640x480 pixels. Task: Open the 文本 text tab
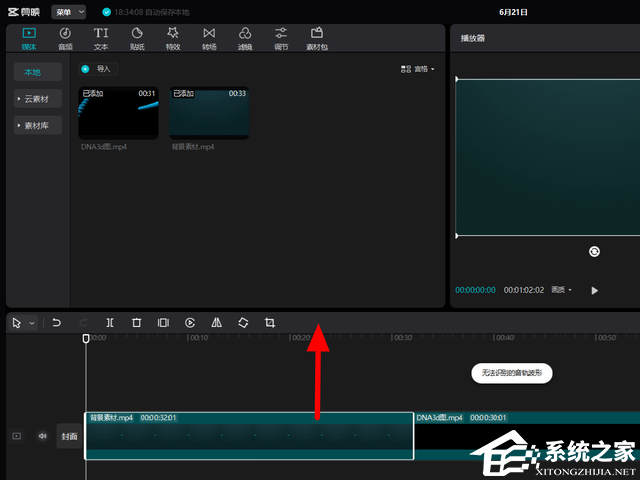(101, 39)
